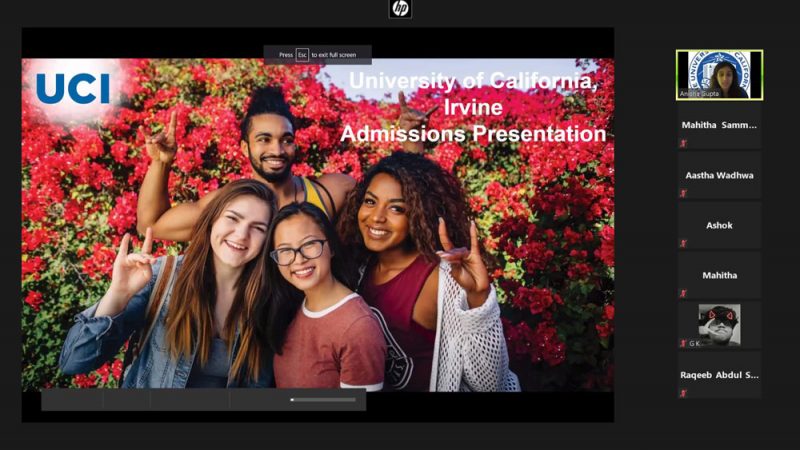Image resolution: width=800 pixels, height=450 pixels.
Task: Select the participant tile named just Mahitha
Action: pyautogui.click(x=719, y=275)
